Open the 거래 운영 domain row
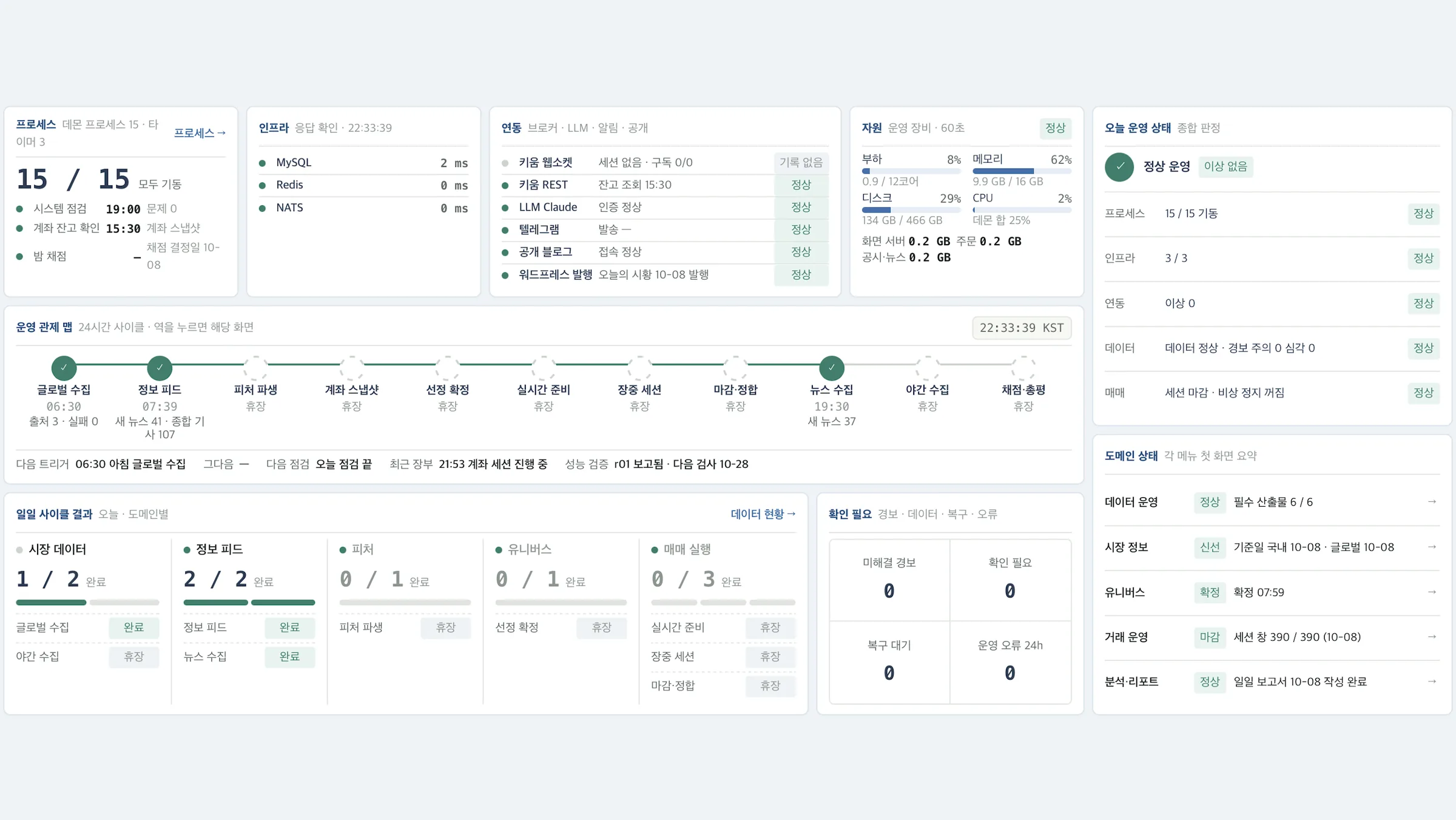 [x=1272, y=637]
